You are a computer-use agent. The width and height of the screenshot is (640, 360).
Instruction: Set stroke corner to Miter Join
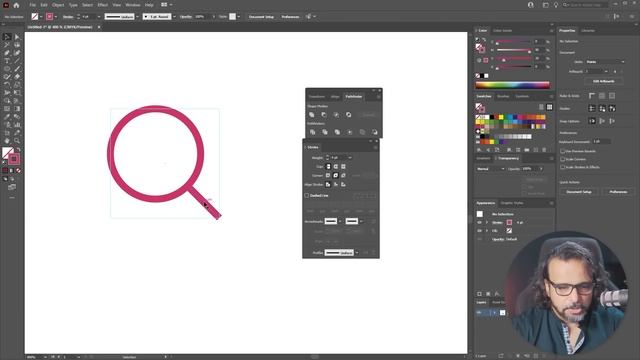[x=328, y=176]
